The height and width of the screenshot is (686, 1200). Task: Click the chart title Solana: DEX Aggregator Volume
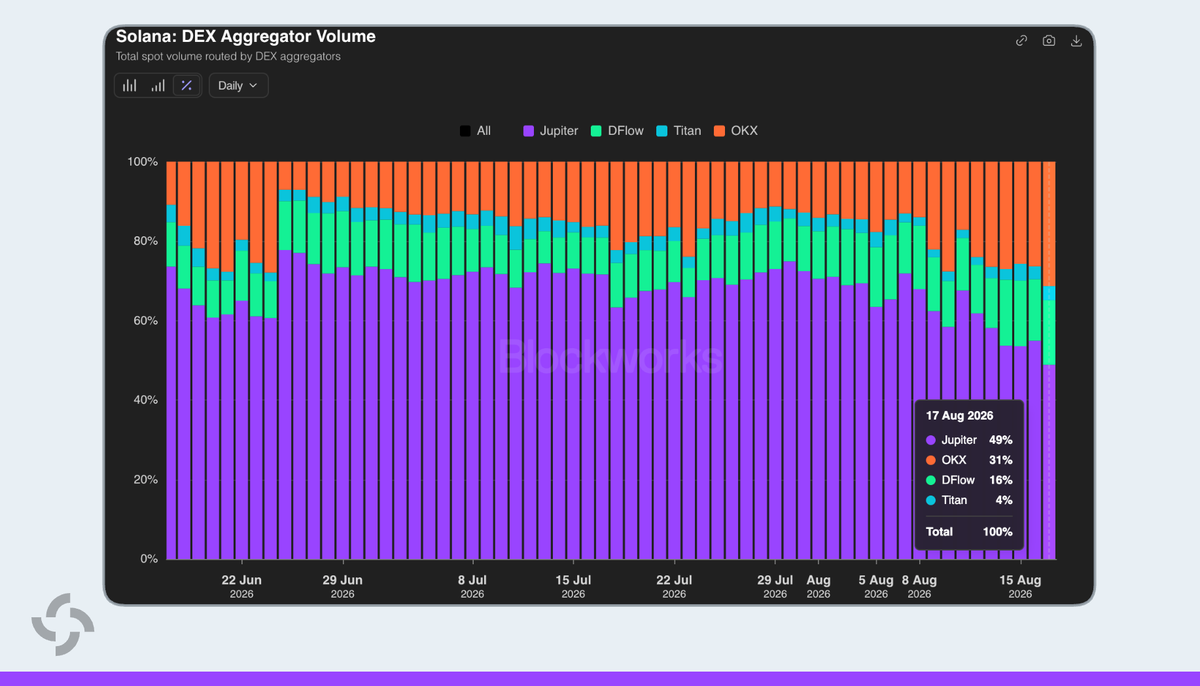246,37
